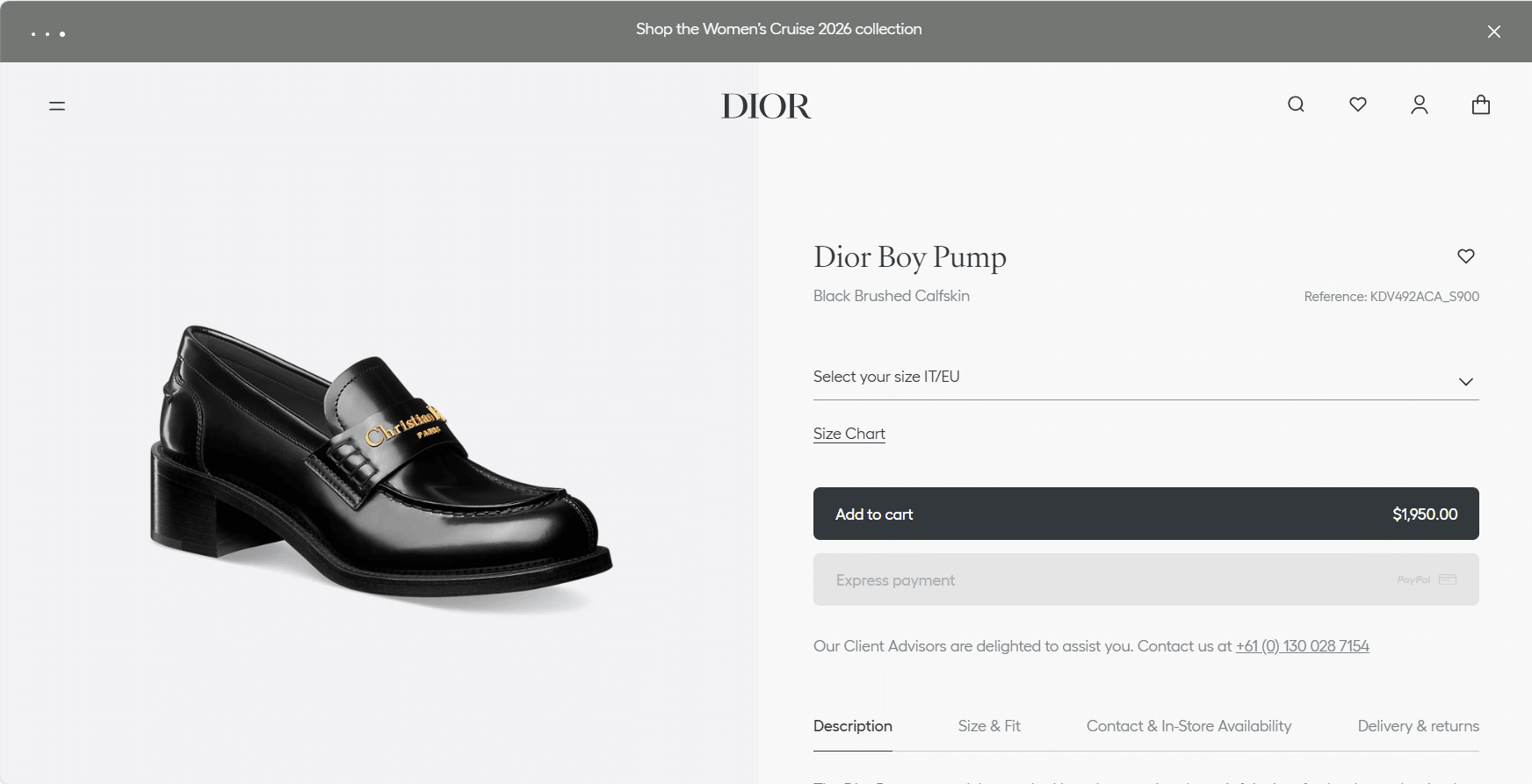
Task: Dismiss the Cruise 2026 announcement banner
Action: tap(1494, 32)
